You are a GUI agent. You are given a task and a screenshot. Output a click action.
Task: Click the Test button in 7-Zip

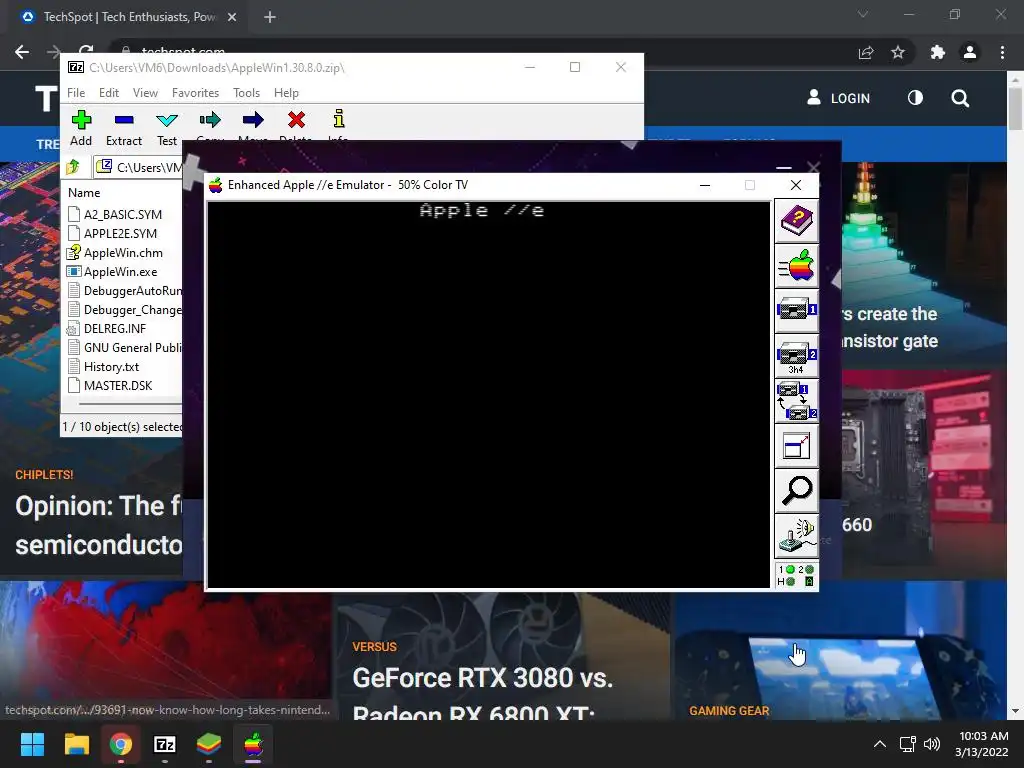[x=167, y=128]
